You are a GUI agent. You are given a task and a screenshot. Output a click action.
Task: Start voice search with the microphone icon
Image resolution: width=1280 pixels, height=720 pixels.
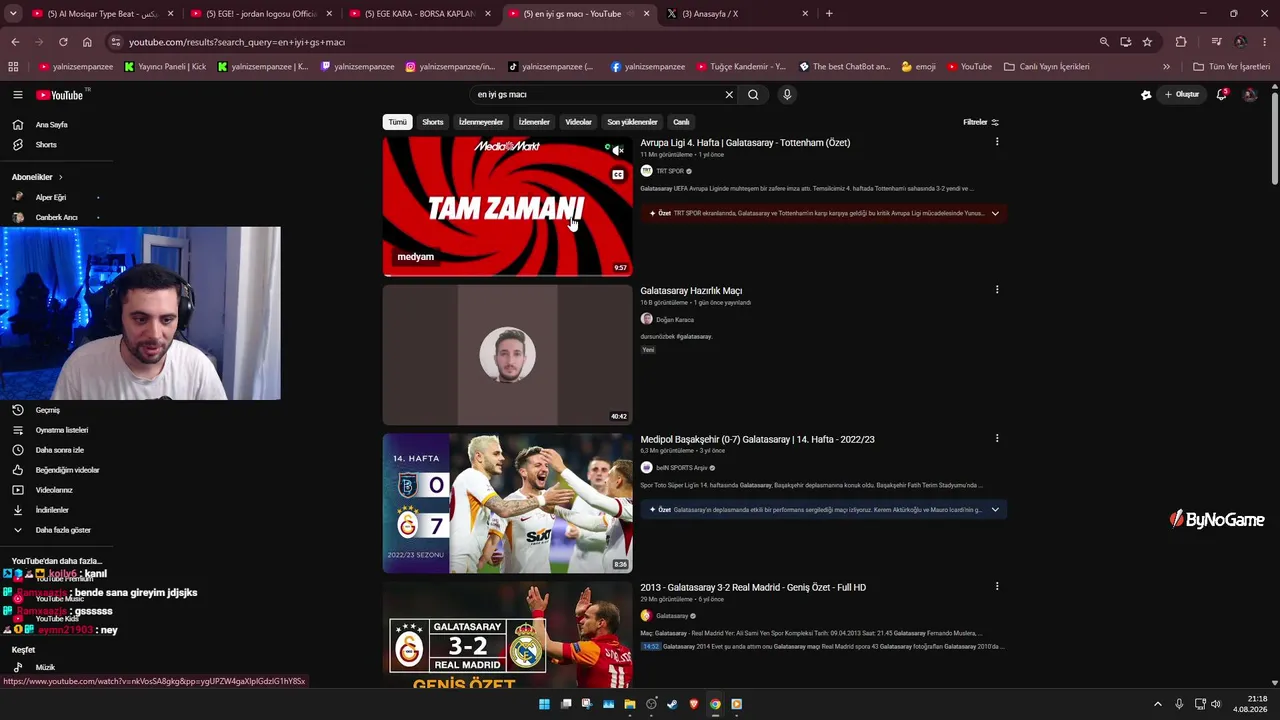point(787,95)
